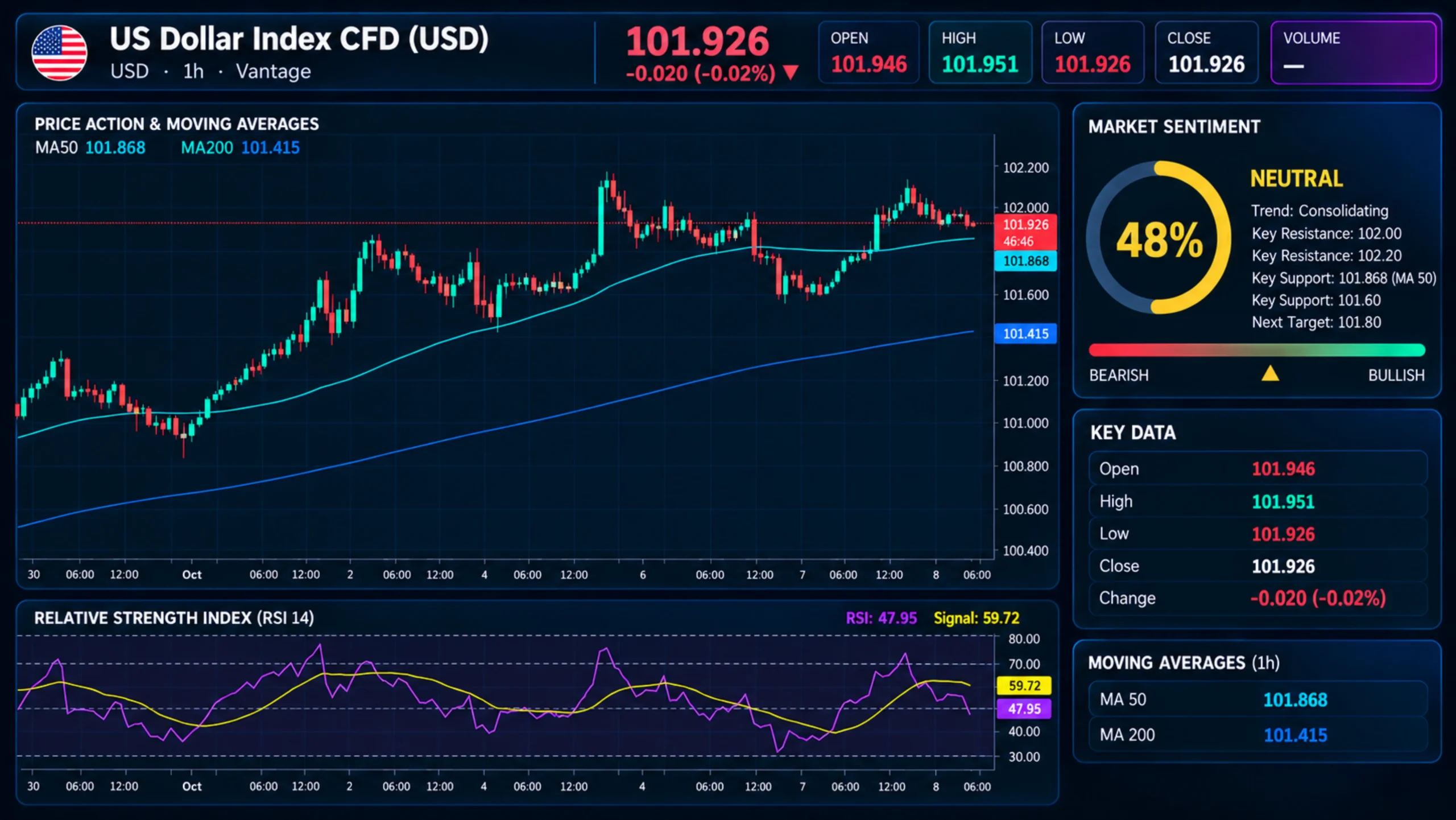Click the Change row in Key Data
1456x820 pixels.
1258,598
